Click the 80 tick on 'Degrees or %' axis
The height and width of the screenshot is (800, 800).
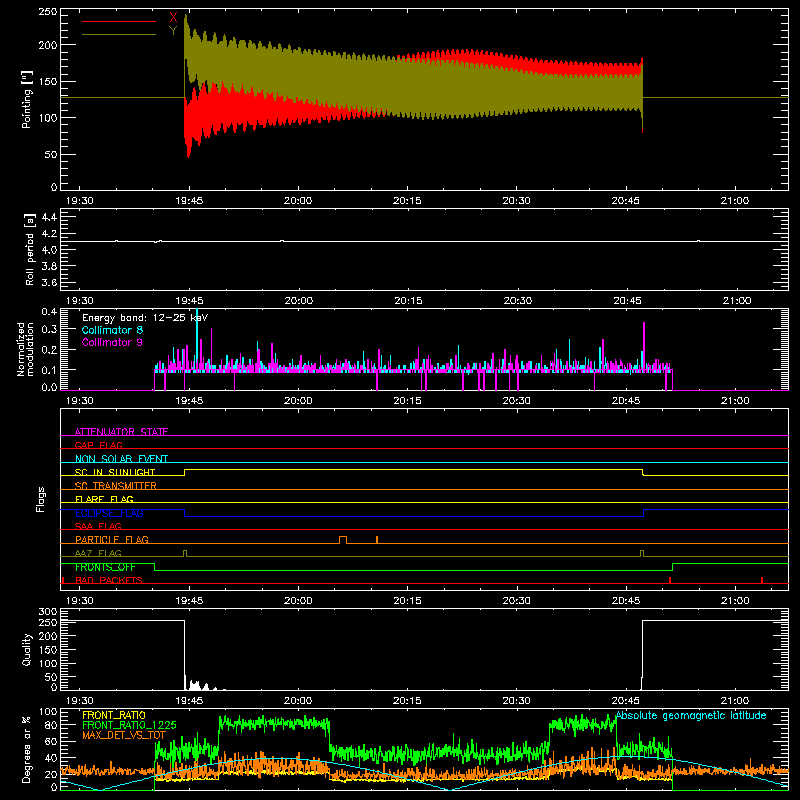point(51,725)
